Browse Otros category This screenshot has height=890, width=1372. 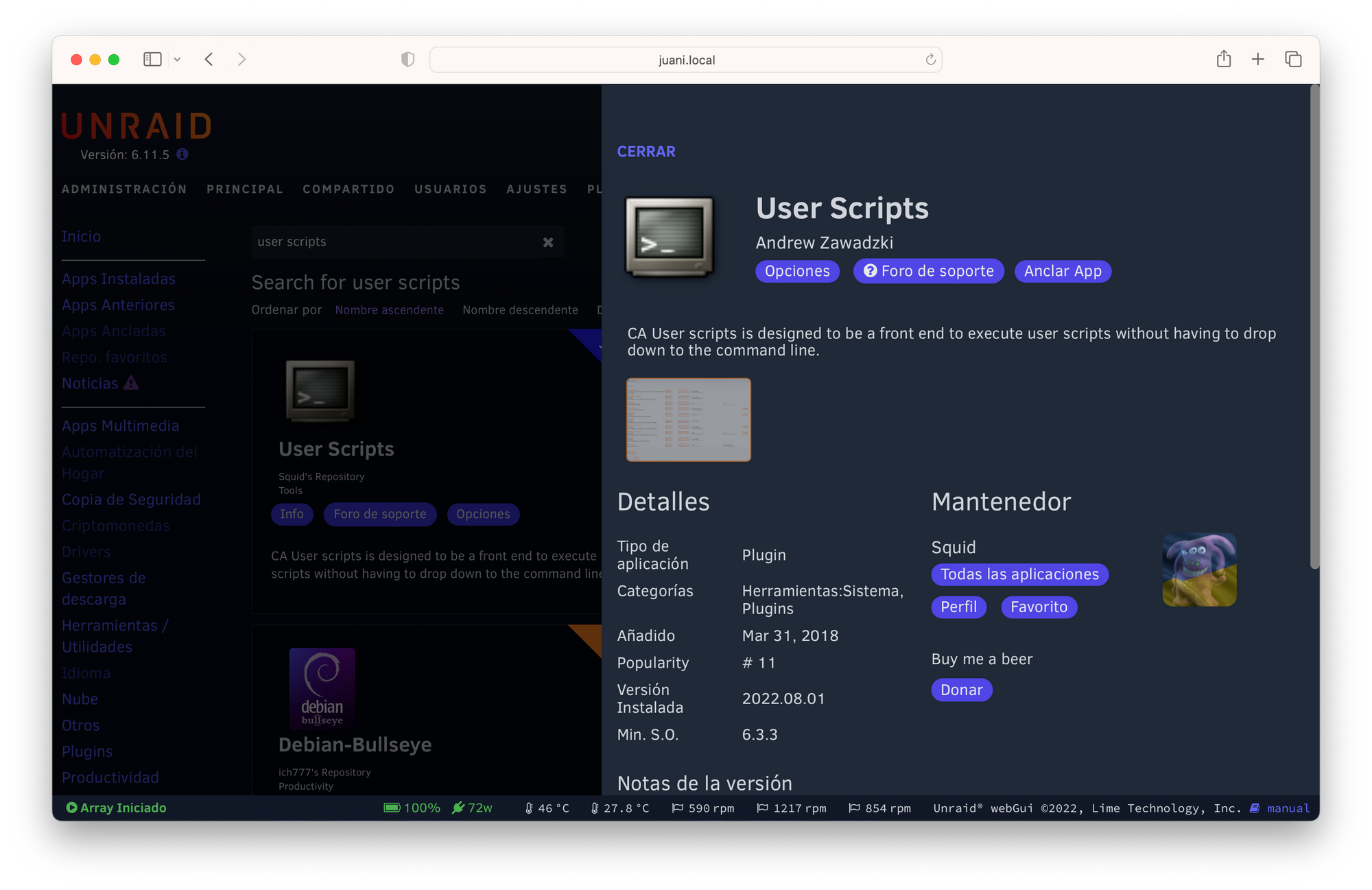[80, 725]
